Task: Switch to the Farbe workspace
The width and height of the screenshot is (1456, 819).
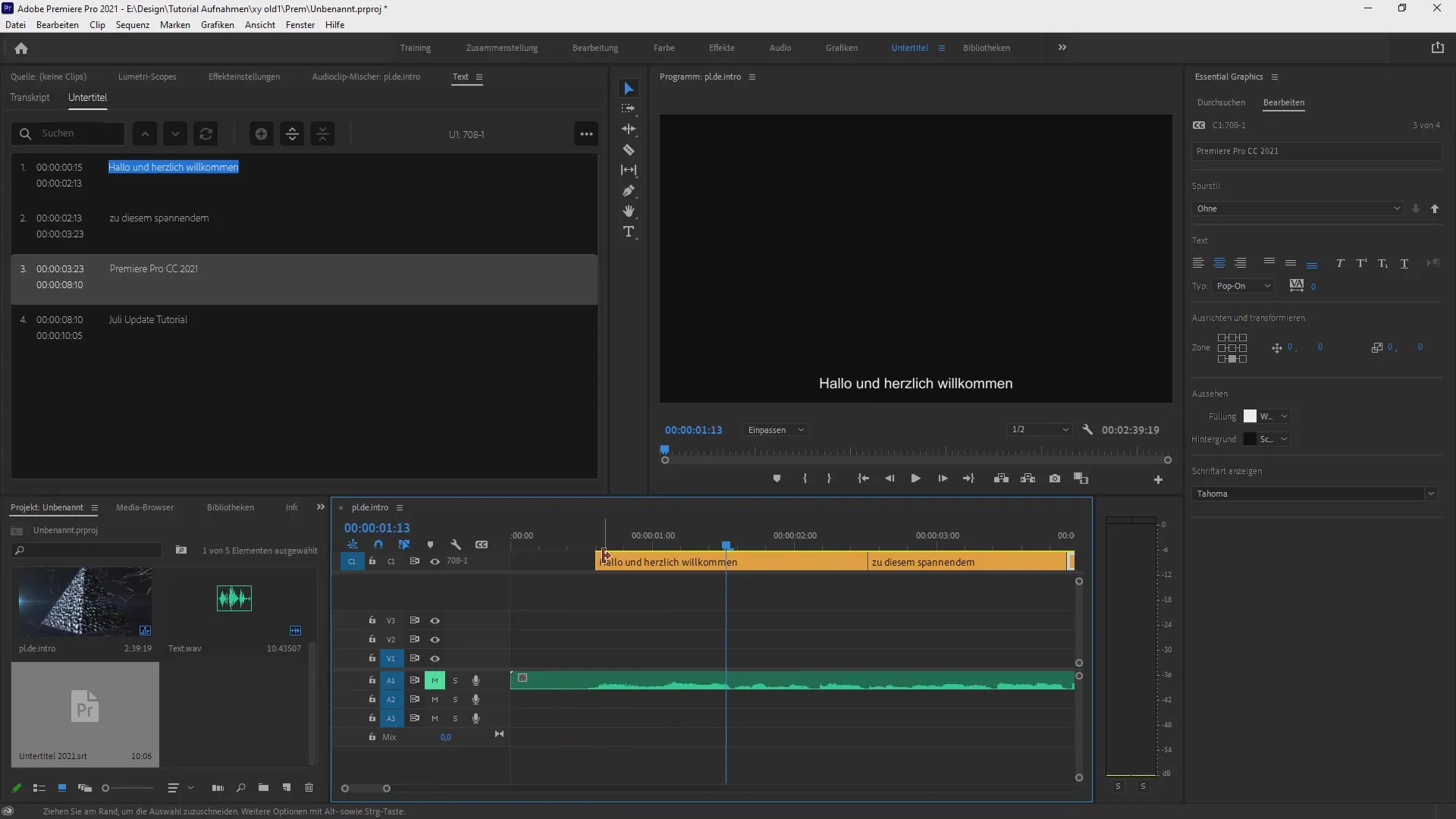Action: tap(664, 48)
